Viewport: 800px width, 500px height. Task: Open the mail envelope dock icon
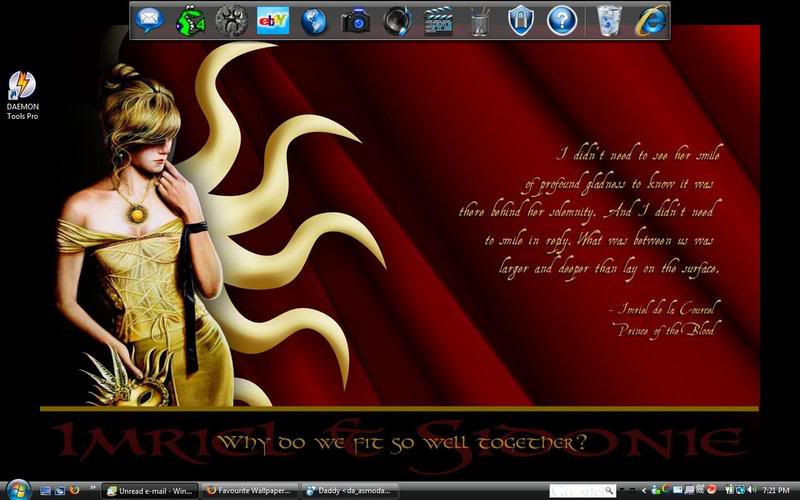point(149,21)
